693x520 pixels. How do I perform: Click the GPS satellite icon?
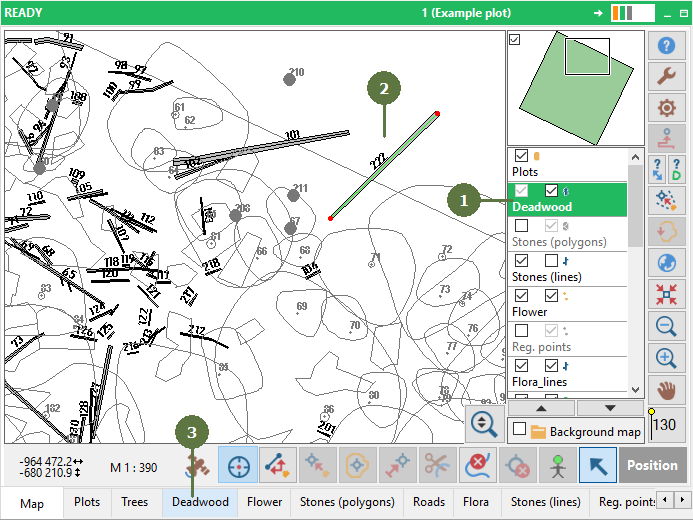pos(198,466)
